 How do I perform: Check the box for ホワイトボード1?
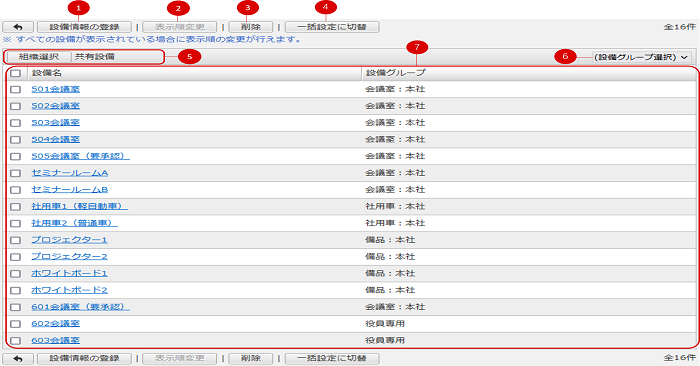tap(16, 274)
